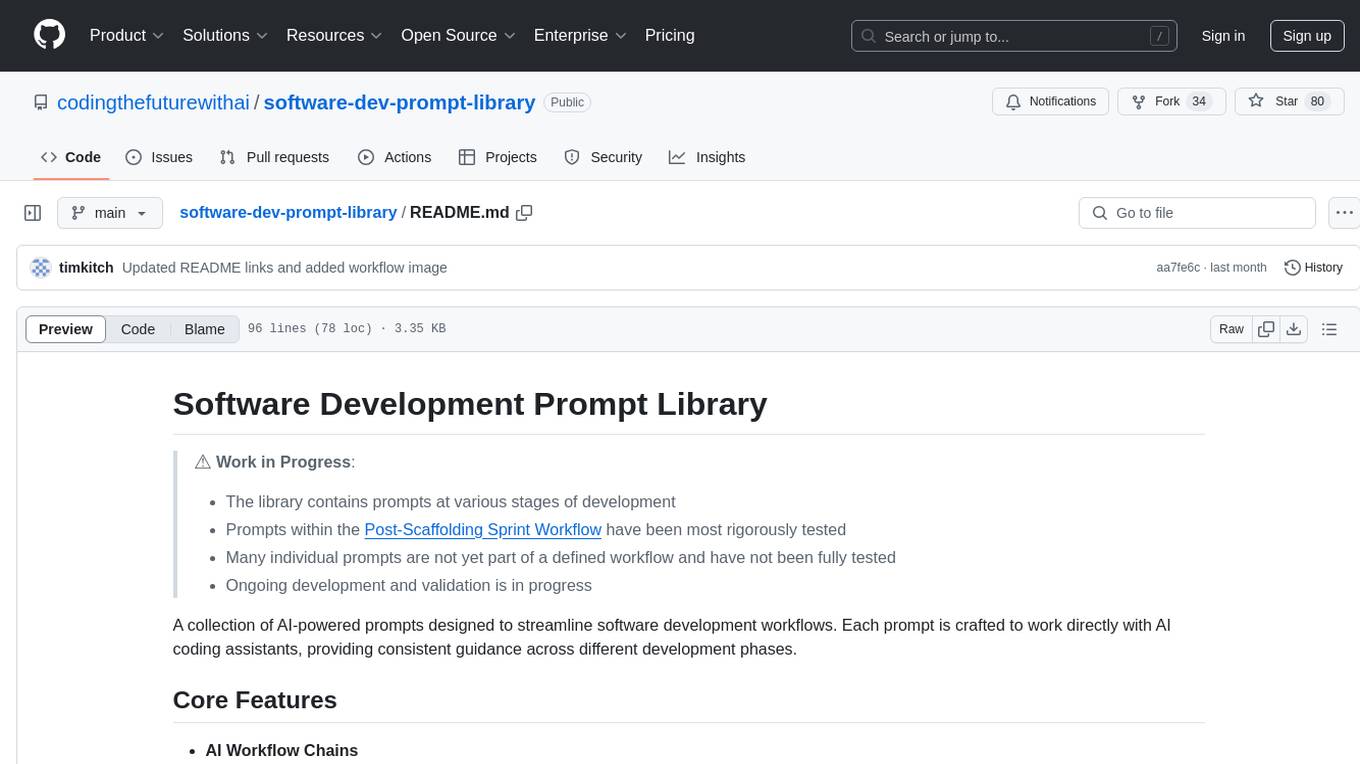Open the fork count 34
Screen dimensions: 1360x764
pos(1199,101)
